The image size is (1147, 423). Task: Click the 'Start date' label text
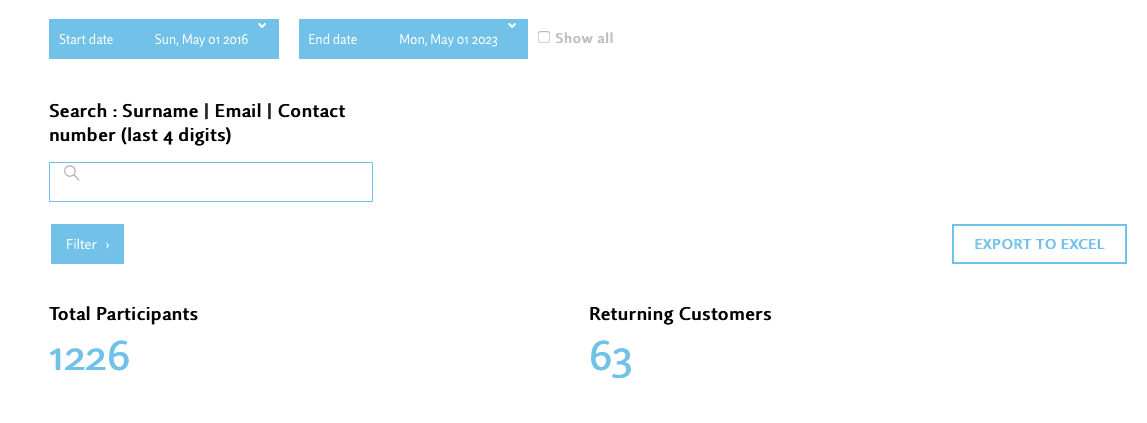(86, 40)
